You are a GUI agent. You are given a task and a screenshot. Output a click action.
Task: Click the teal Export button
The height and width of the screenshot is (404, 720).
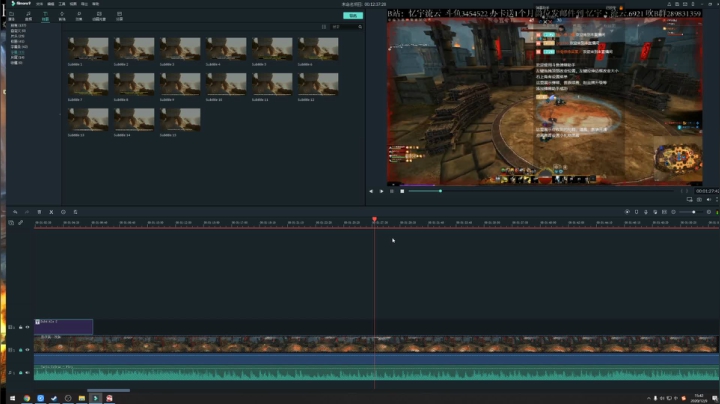point(353,16)
